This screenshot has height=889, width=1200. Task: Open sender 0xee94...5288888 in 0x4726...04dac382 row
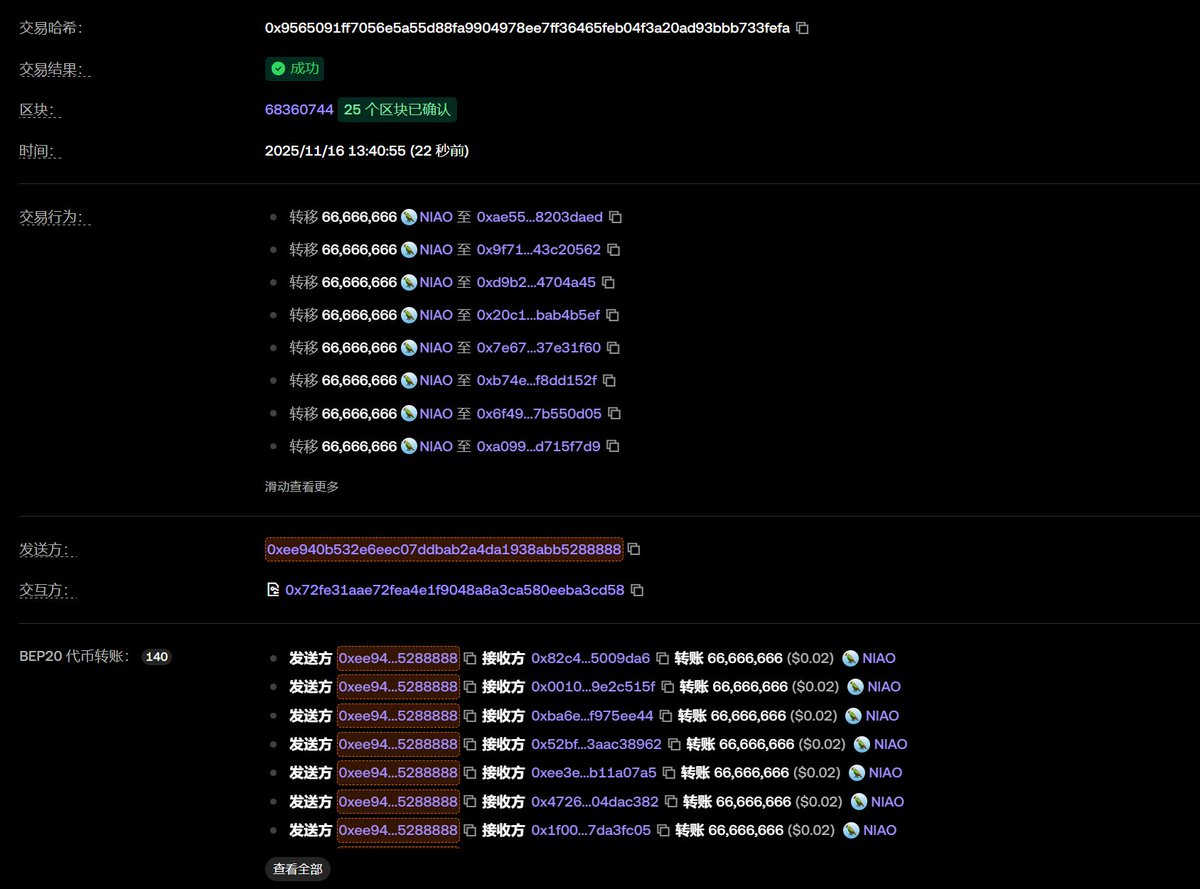click(x=398, y=802)
